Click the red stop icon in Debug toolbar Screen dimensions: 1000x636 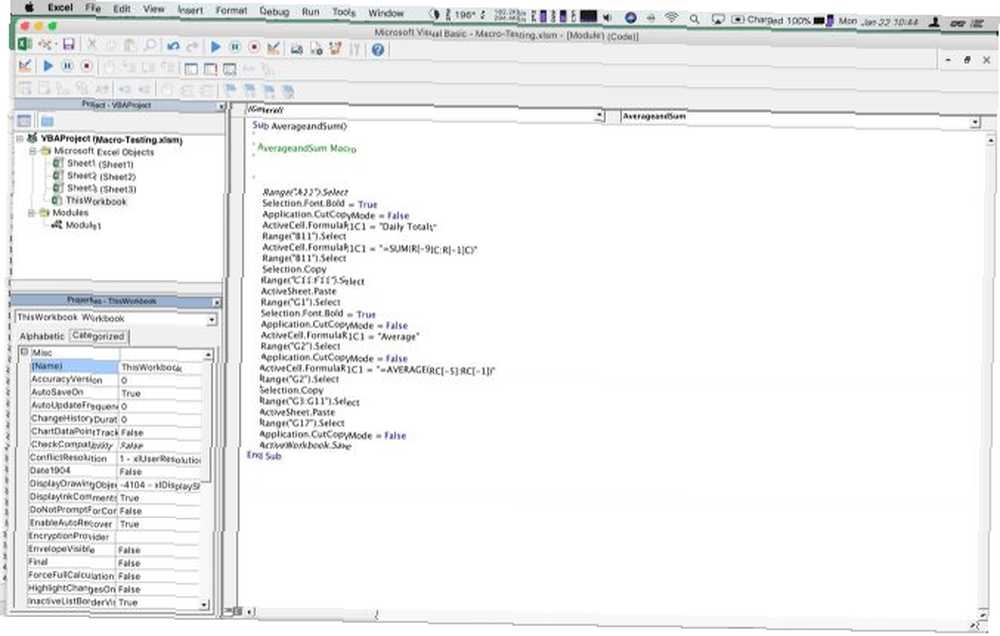pyautogui.click(x=87, y=66)
